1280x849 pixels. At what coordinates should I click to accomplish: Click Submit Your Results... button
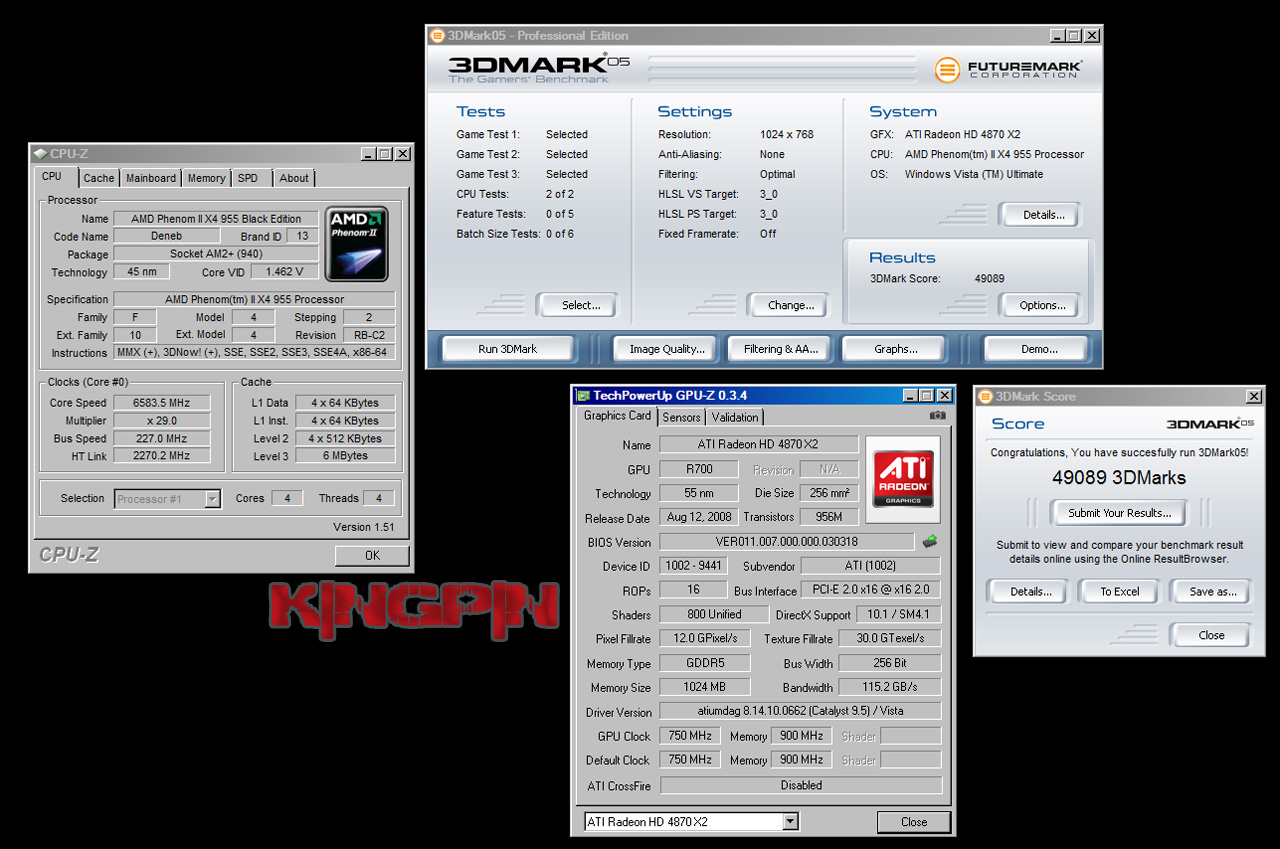pyautogui.click(x=1119, y=513)
